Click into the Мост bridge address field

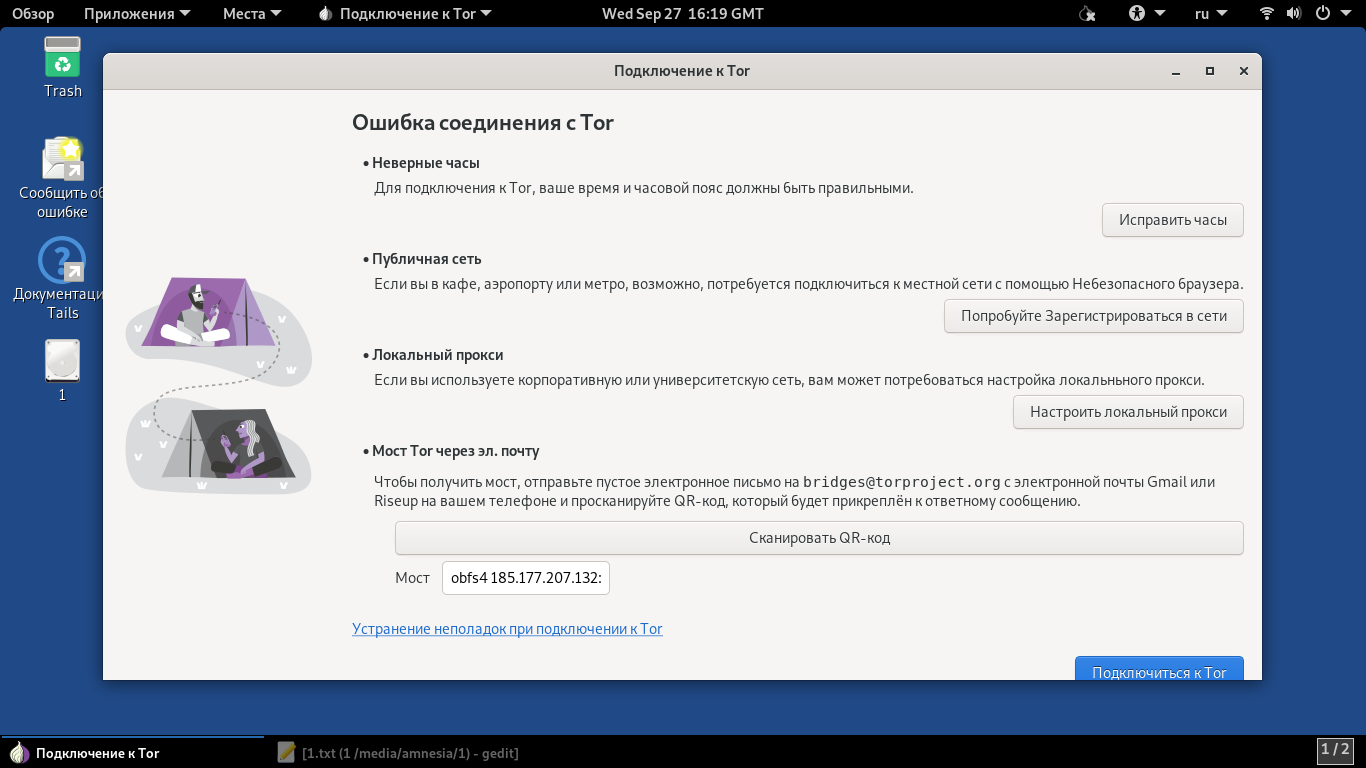(526, 578)
